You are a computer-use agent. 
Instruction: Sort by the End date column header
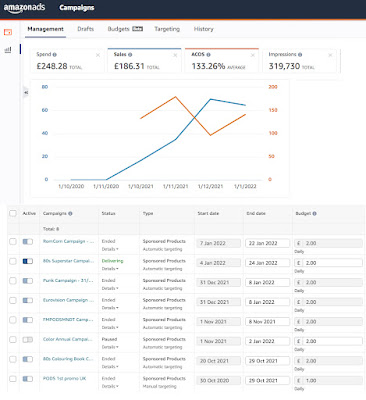coord(256,213)
